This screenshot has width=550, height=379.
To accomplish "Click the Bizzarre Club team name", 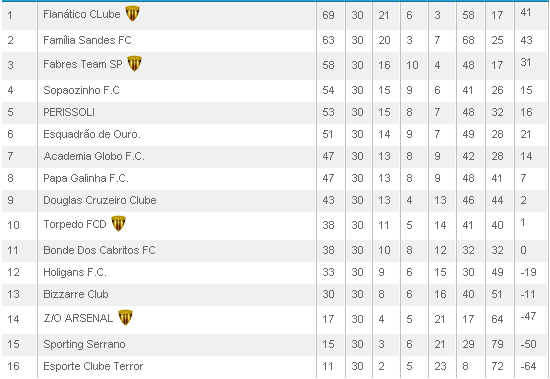I will (76, 294).
